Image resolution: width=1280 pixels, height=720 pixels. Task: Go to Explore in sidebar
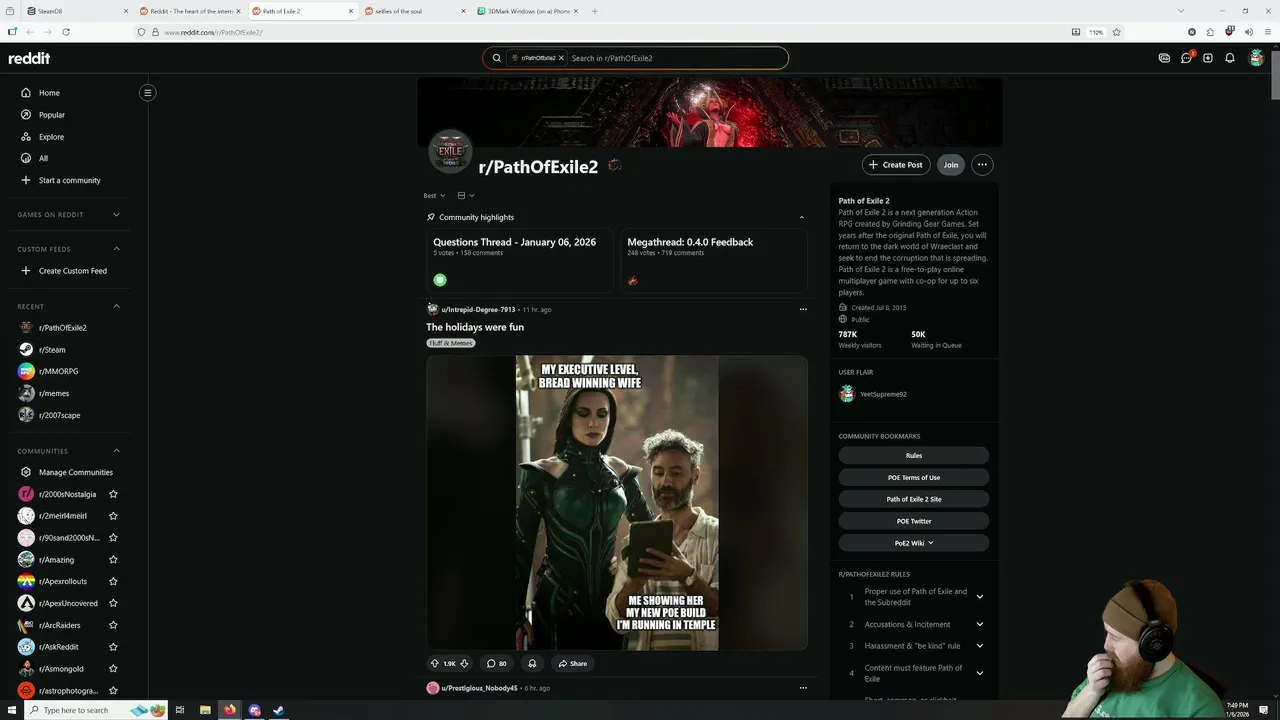pos(51,137)
